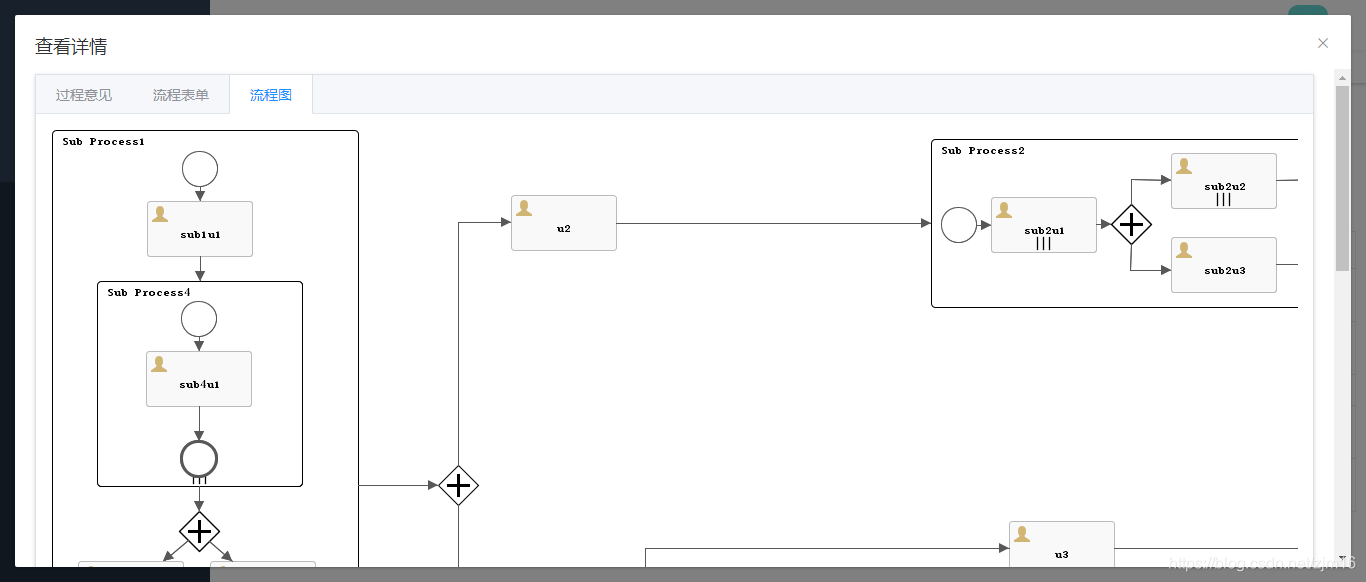Click the multi-instance marker under sub2u1
The height and width of the screenshot is (582, 1366).
point(1044,244)
